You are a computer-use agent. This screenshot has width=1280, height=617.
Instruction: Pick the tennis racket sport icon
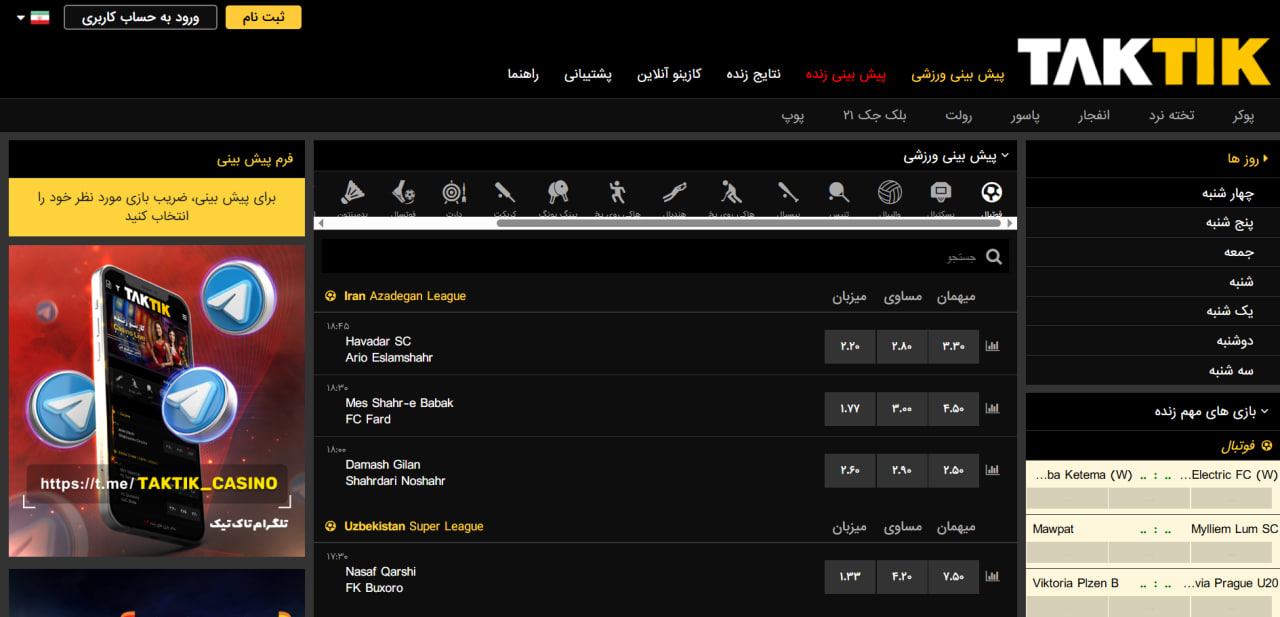tap(838, 193)
